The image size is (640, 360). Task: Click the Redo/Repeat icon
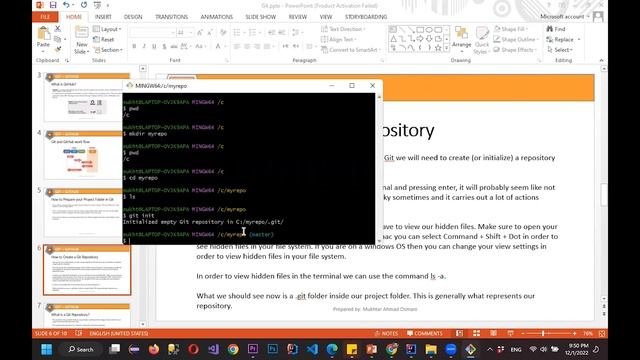[x=84, y=5]
